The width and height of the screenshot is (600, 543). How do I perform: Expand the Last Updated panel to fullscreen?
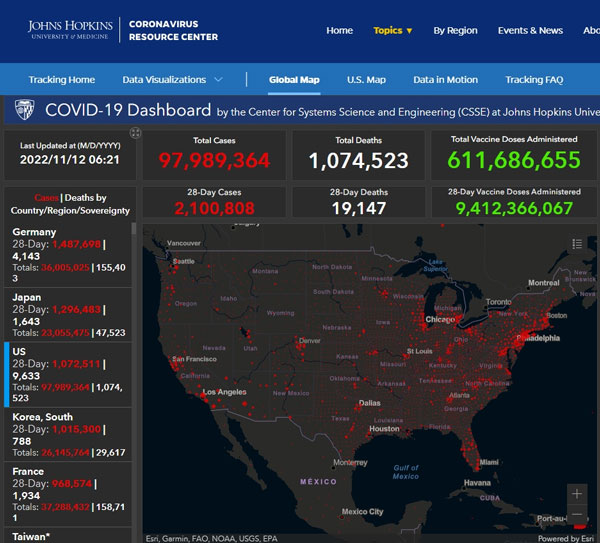click(135, 133)
